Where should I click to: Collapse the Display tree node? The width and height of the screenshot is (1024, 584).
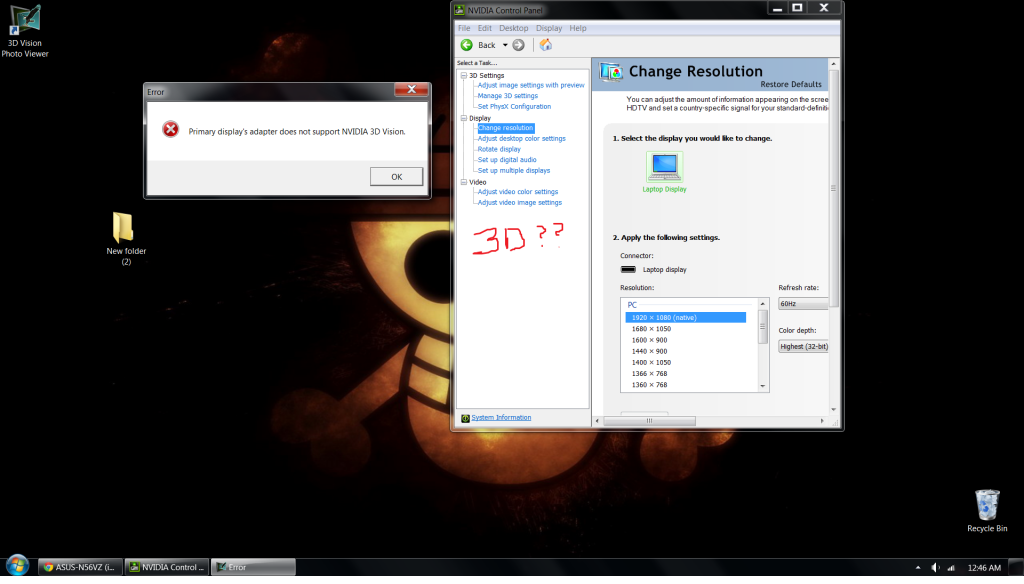point(463,118)
